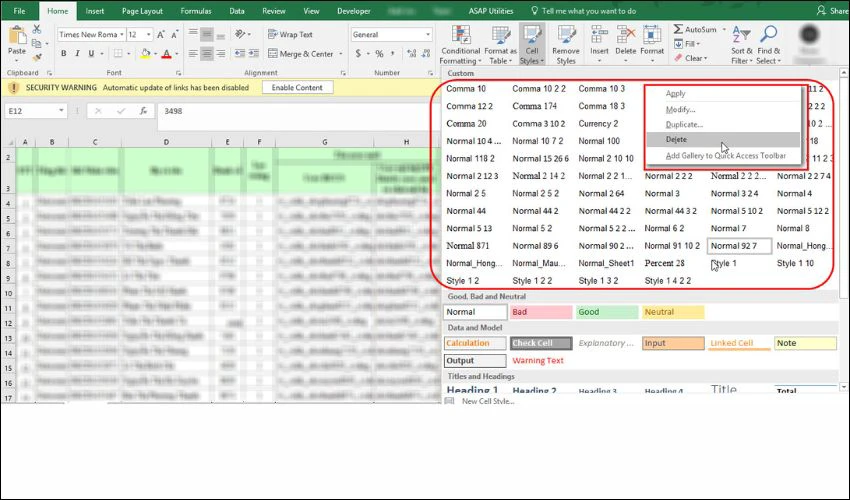Screen dimensions: 850x500
Task: Switch to the Insert tab
Action: coord(94,11)
